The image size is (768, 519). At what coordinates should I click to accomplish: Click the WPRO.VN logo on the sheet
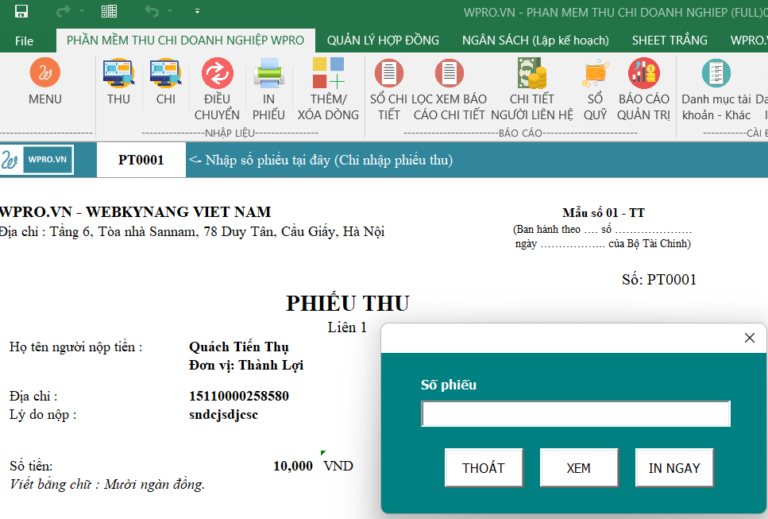37,160
